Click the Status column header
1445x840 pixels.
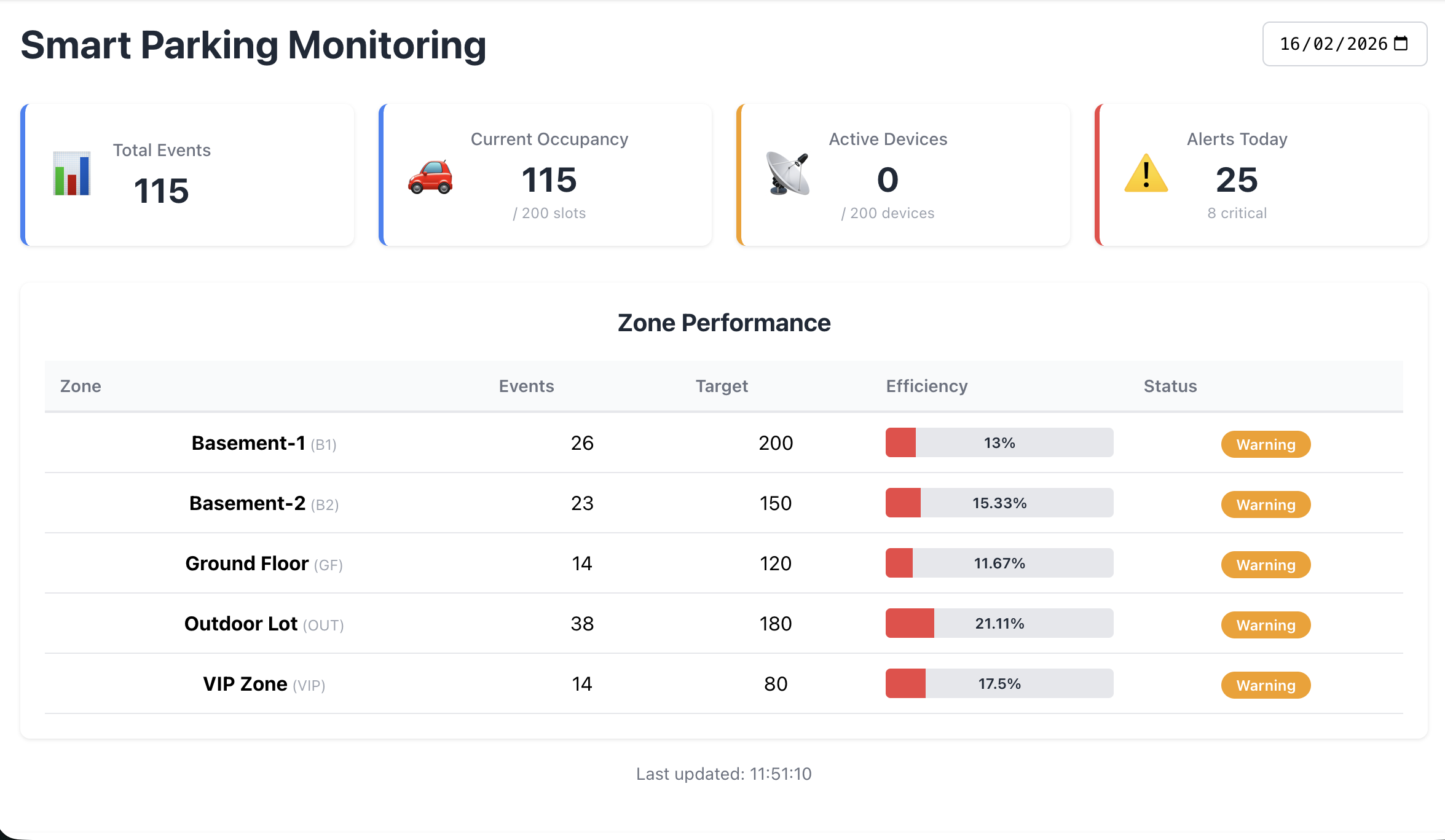pyautogui.click(x=1170, y=386)
